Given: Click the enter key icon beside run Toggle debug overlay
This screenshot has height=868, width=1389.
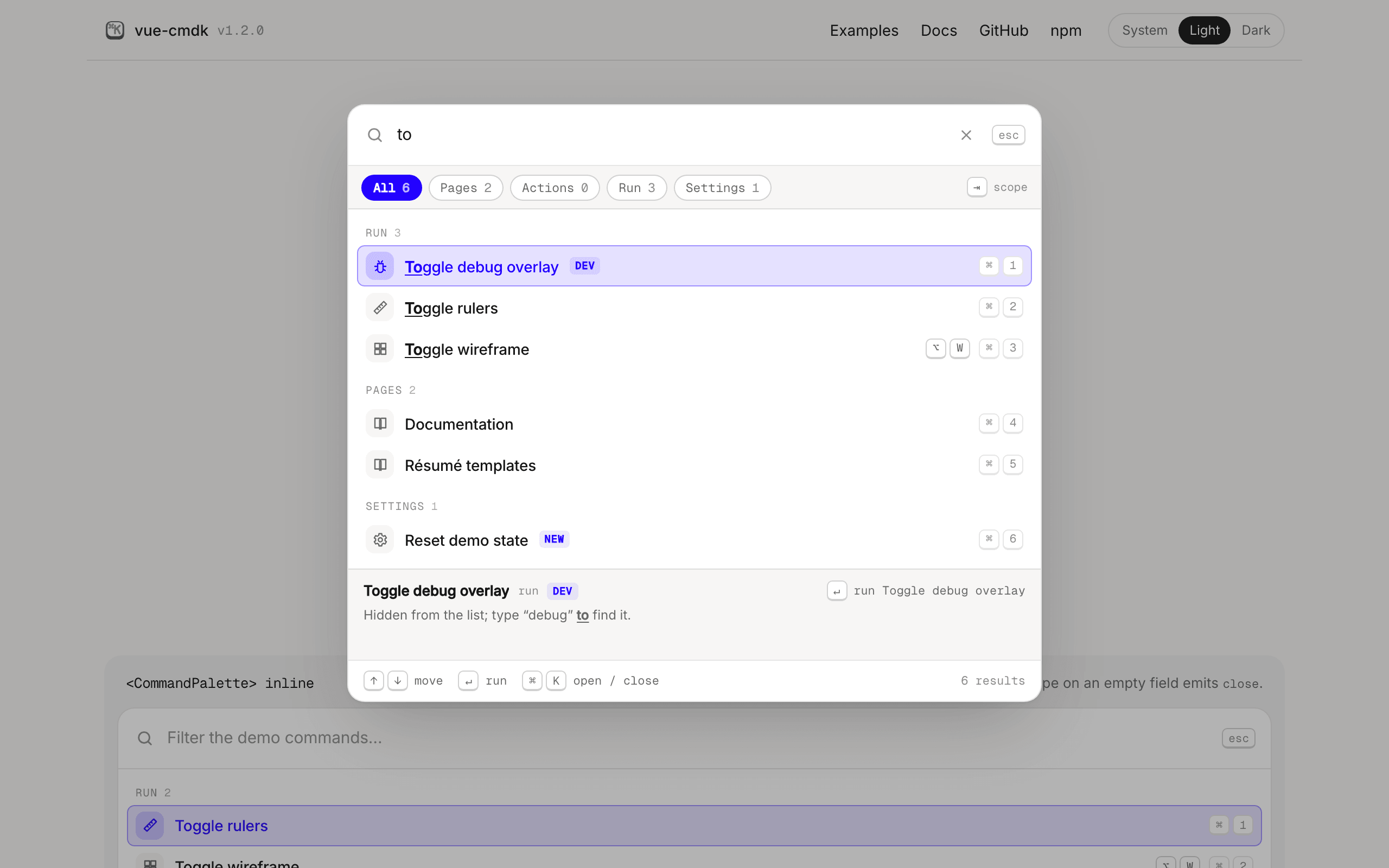Looking at the screenshot, I should pos(837,591).
